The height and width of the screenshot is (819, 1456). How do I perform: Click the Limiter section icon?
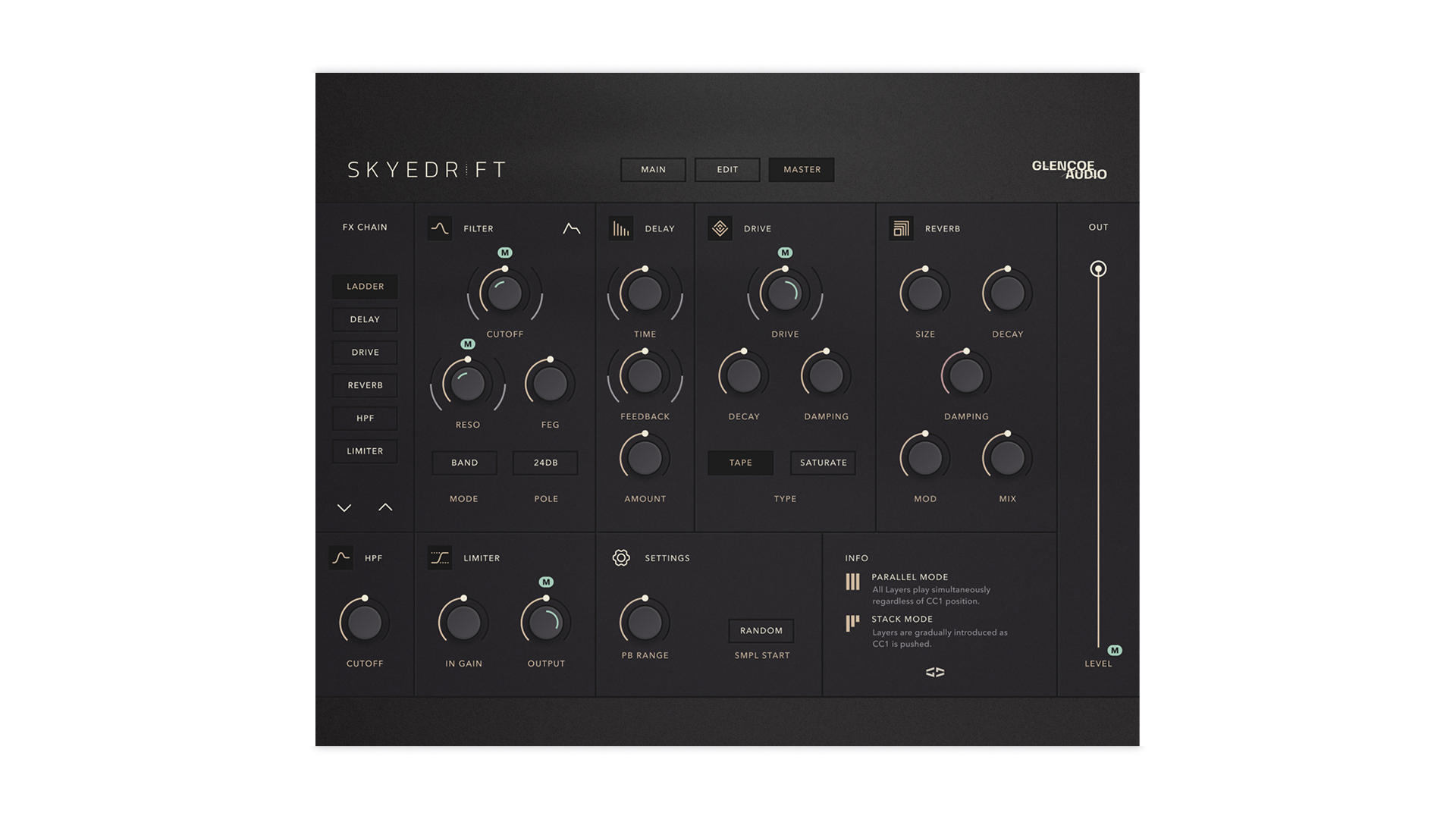click(440, 557)
